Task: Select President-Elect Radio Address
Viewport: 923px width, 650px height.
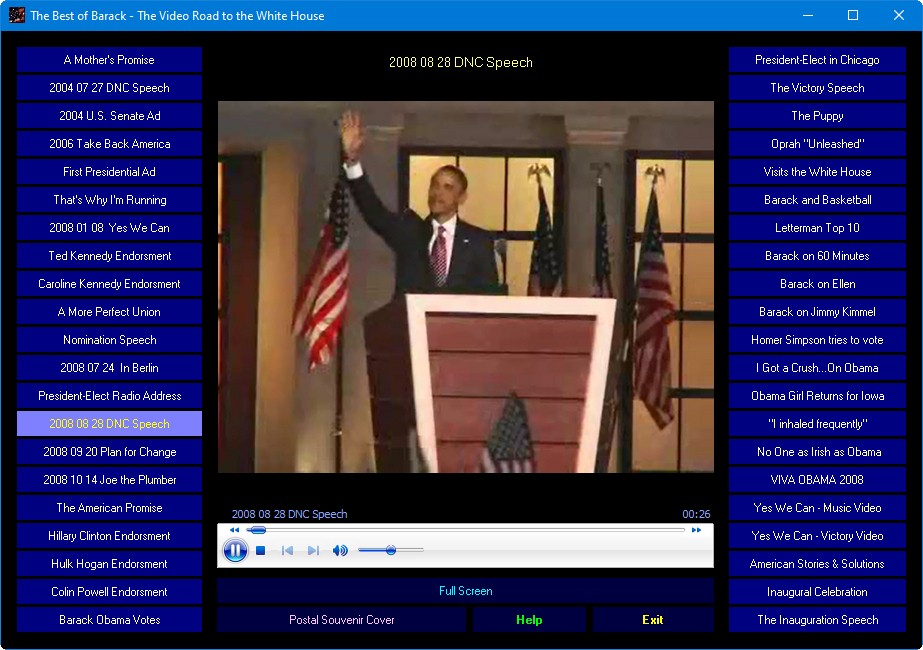Action: (x=109, y=395)
